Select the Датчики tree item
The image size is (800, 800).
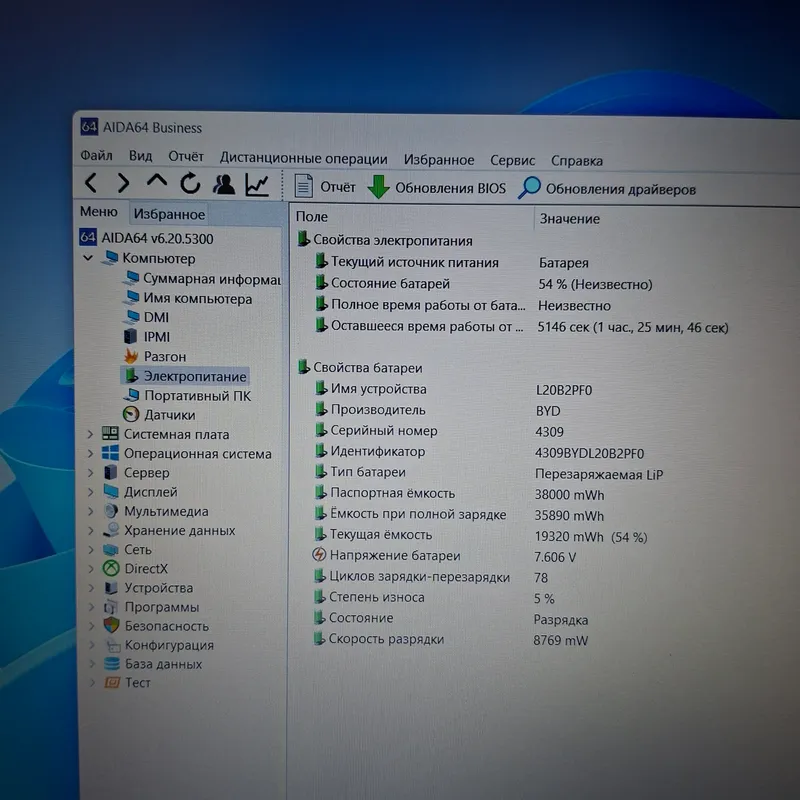[159, 415]
